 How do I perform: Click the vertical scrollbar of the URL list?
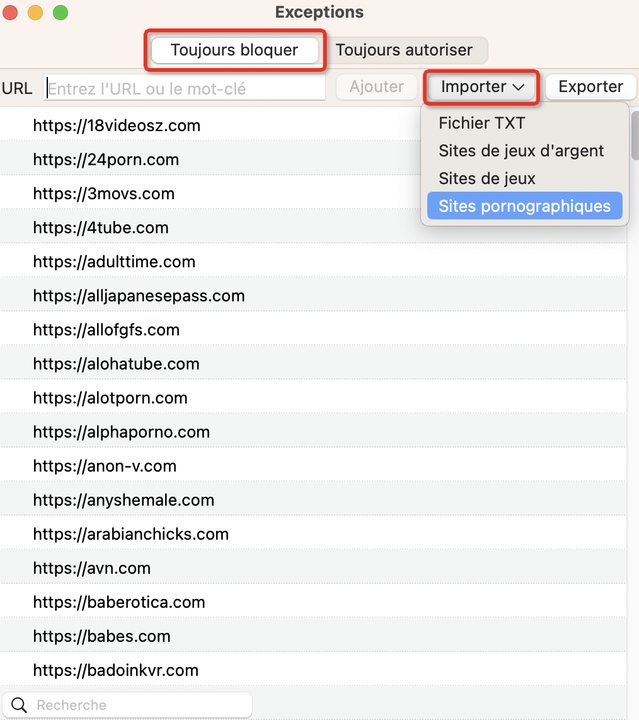[x=634, y=135]
